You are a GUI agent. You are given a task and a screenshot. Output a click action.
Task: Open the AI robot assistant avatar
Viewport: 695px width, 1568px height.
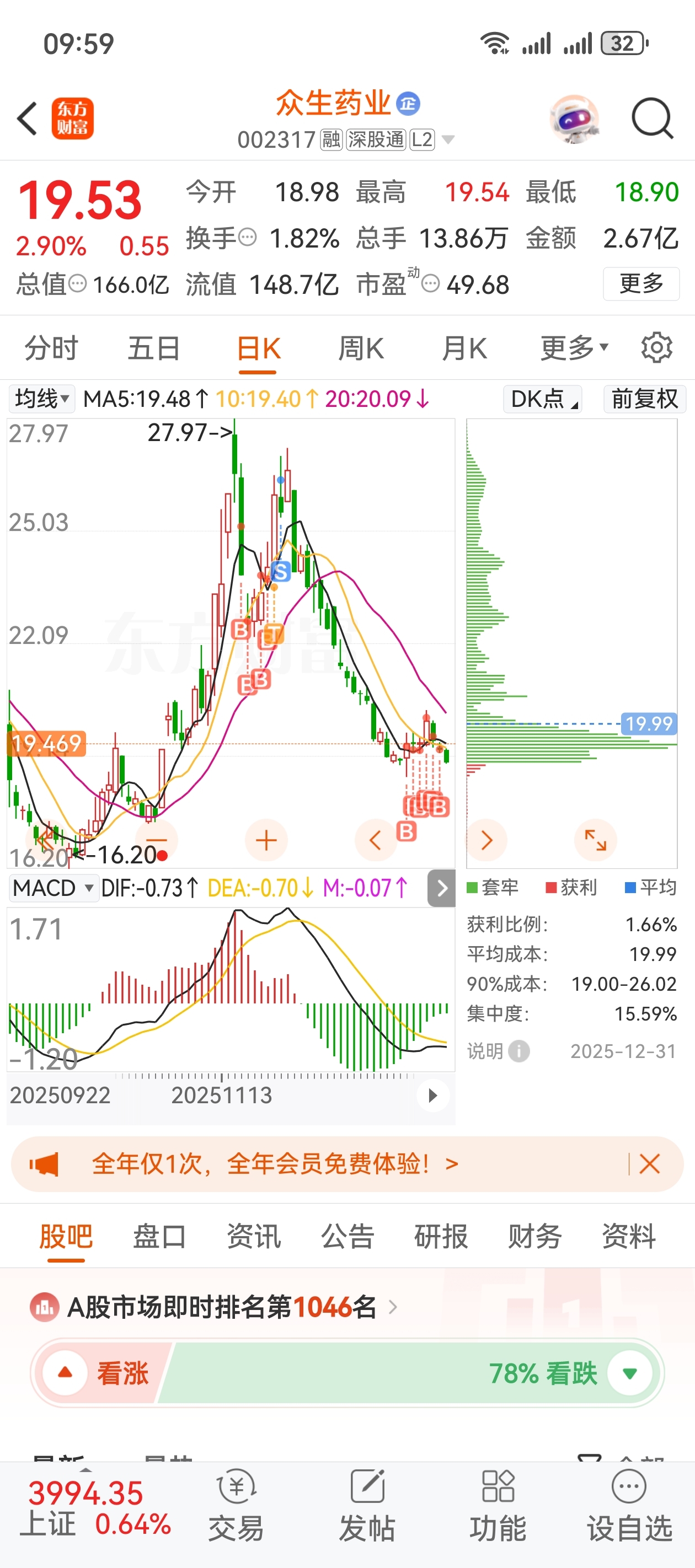574,119
